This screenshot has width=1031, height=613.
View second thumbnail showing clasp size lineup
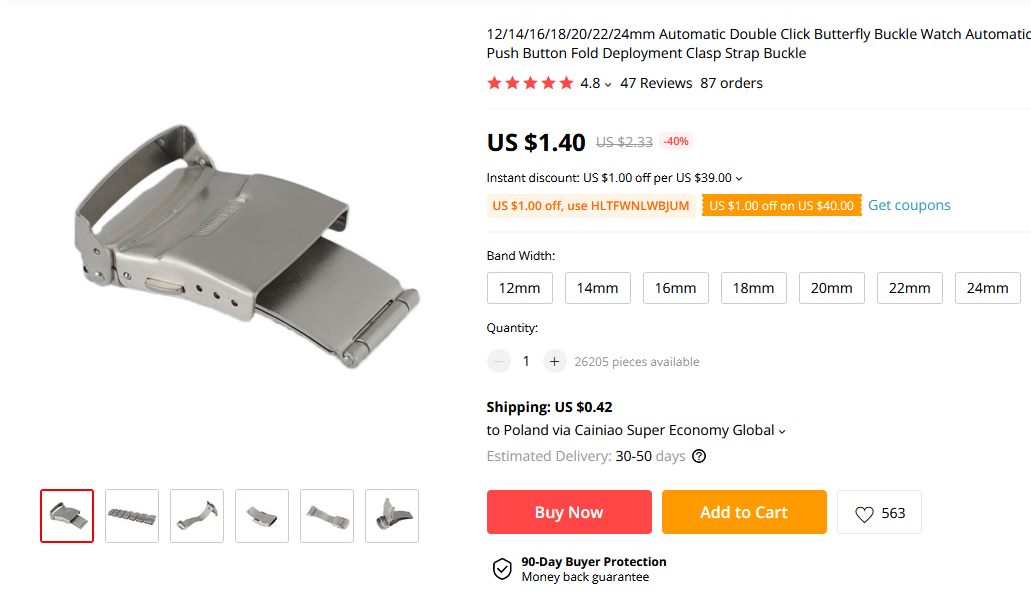click(x=132, y=516)
